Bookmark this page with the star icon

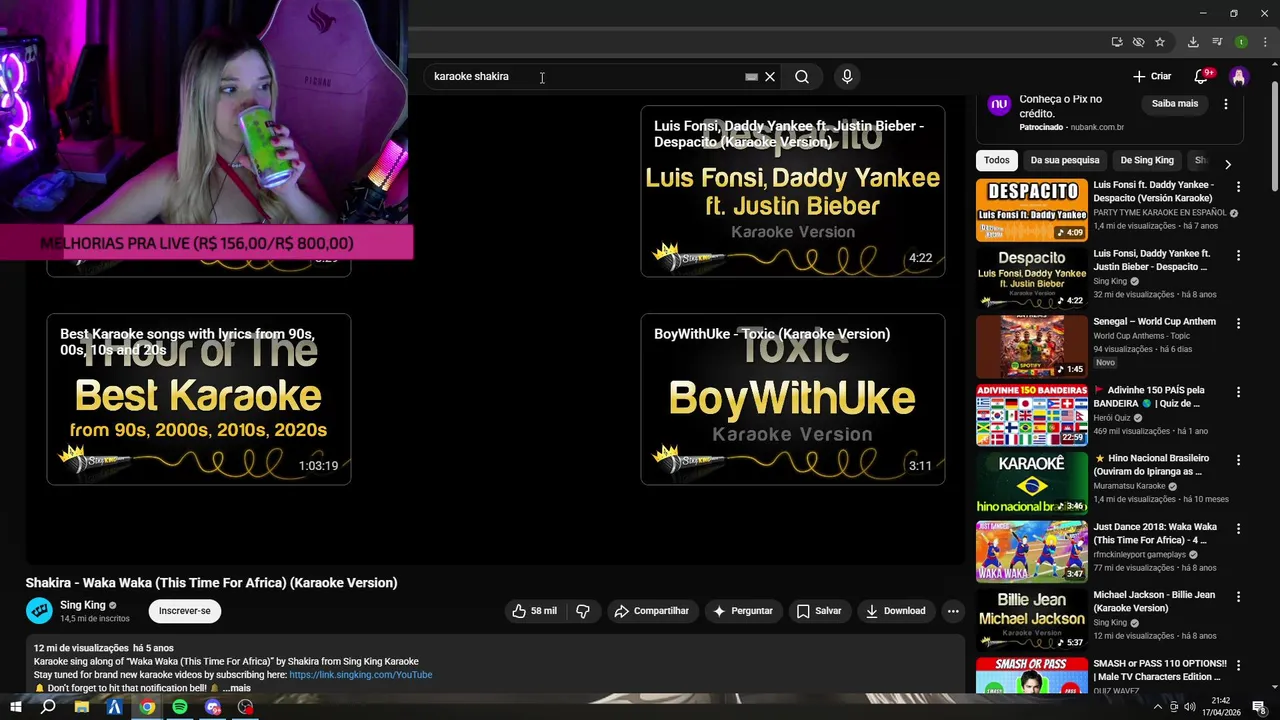coord(1160,42)
